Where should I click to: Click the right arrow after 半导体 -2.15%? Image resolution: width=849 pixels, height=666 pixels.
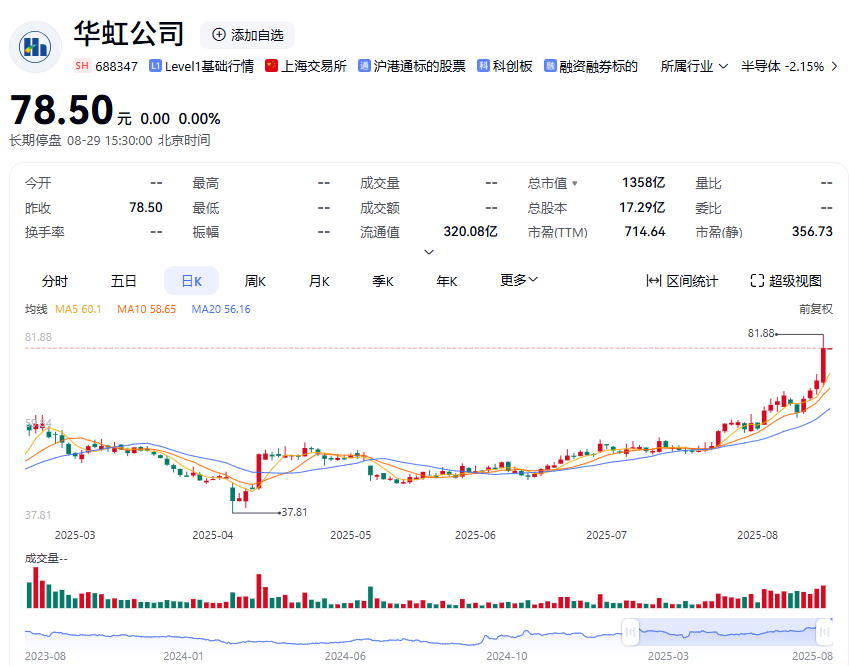pyautogui.click(x=834, y=67)
